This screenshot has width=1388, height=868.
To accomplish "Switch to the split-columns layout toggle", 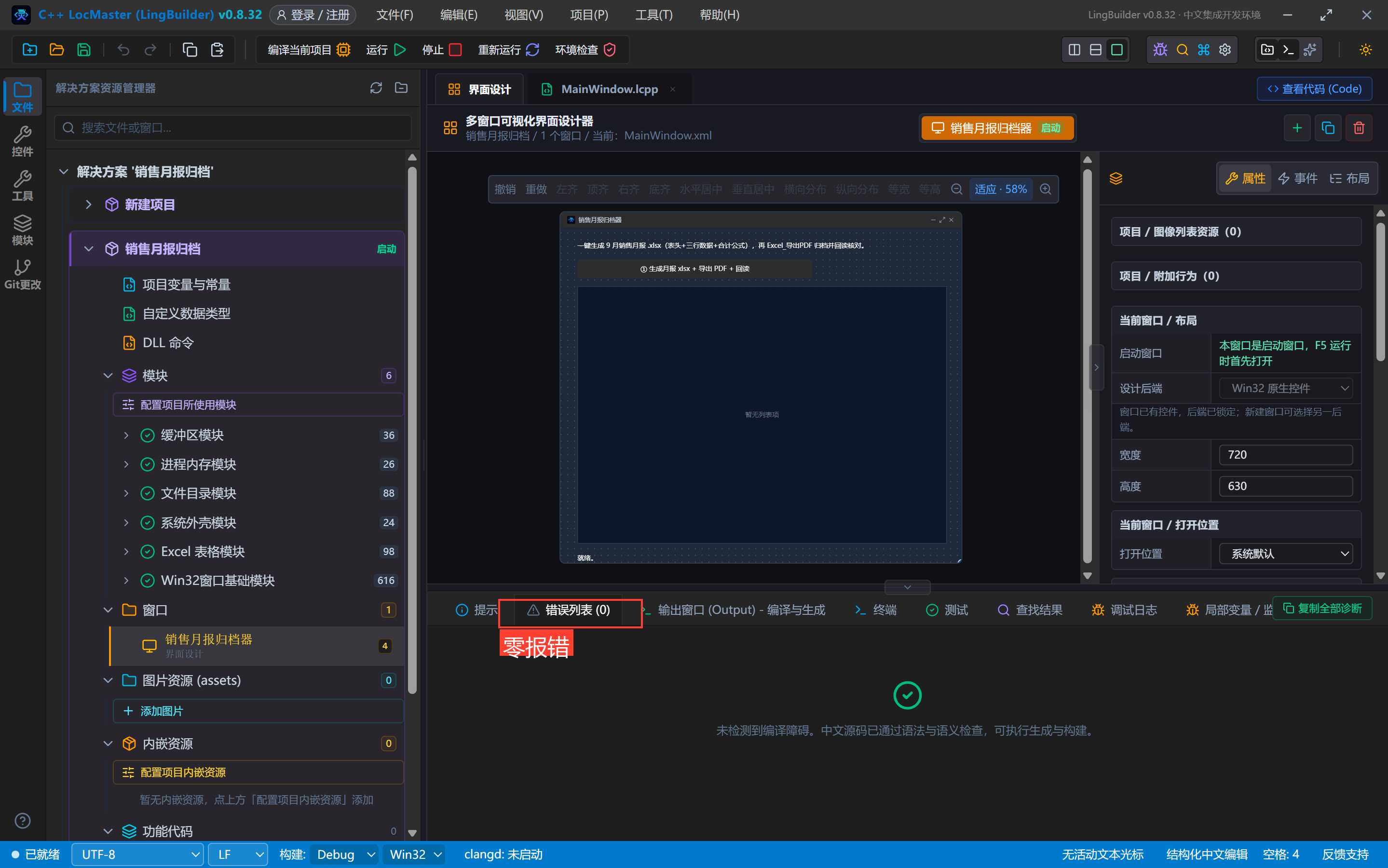I will coord(1074,50).
